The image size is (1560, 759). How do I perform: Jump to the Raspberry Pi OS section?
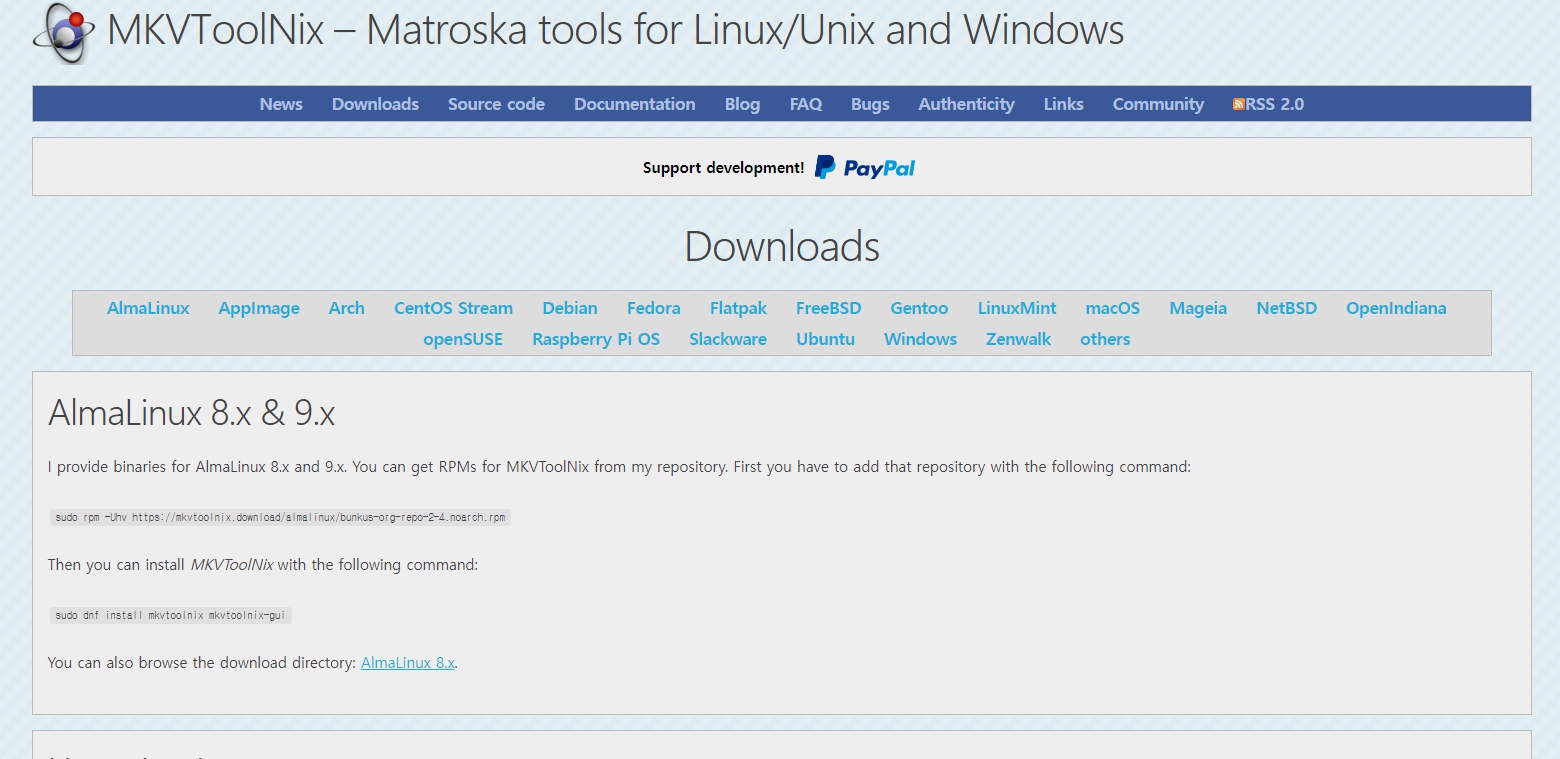pos(596,339)
